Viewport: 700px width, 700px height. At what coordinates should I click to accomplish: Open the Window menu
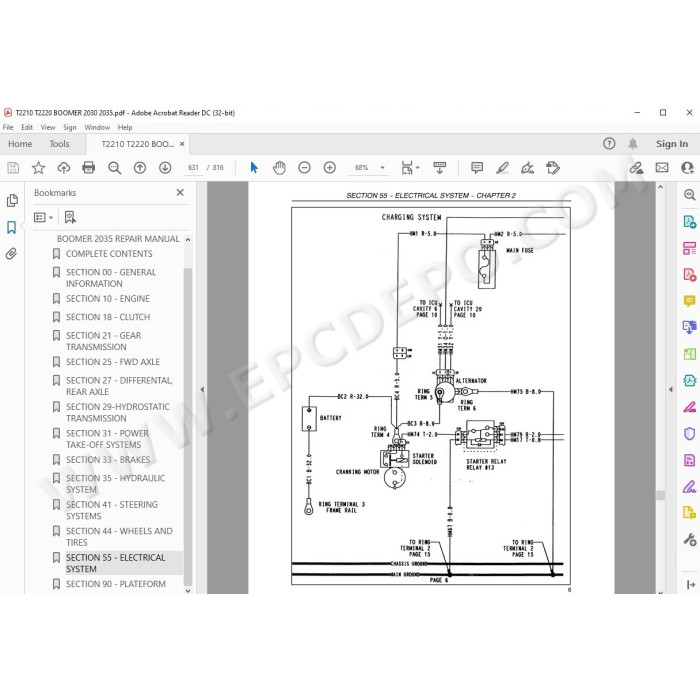97,127
